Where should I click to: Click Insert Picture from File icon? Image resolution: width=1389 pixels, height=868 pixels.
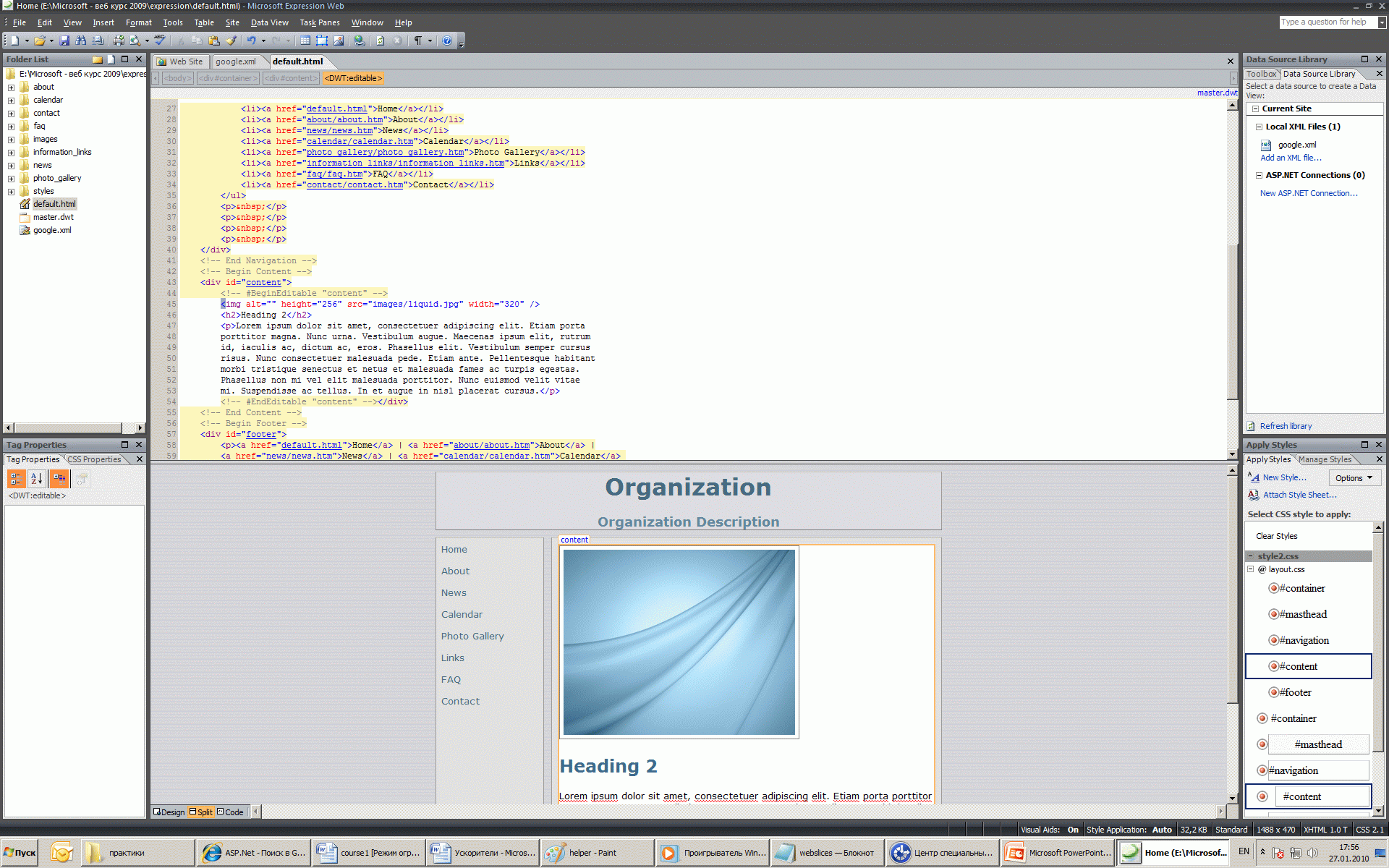pyautogui.click(x=339, y=41)
